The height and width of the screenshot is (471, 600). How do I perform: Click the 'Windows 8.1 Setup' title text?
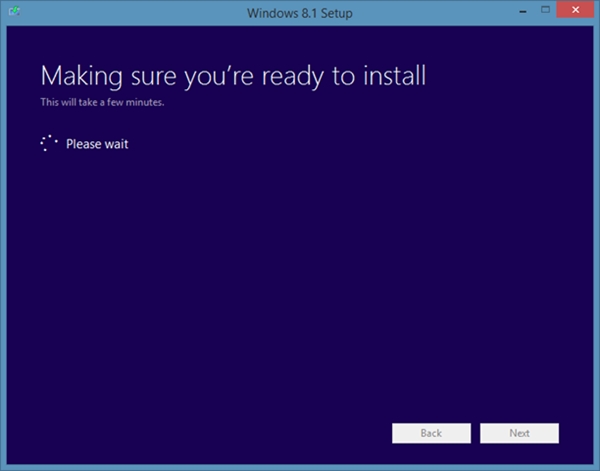tap(298, 12)
